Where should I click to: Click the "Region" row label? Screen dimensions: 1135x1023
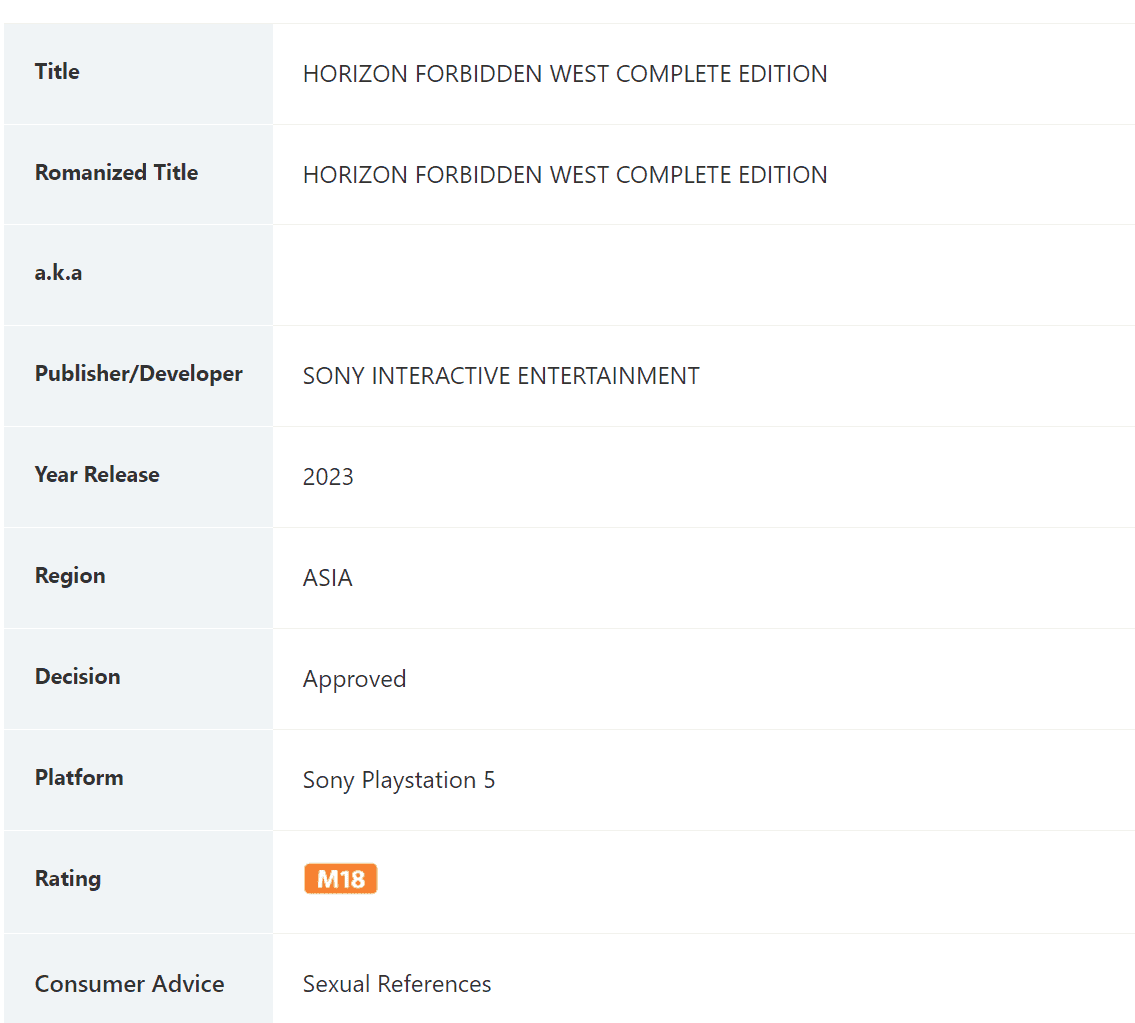tap(70, 576)
